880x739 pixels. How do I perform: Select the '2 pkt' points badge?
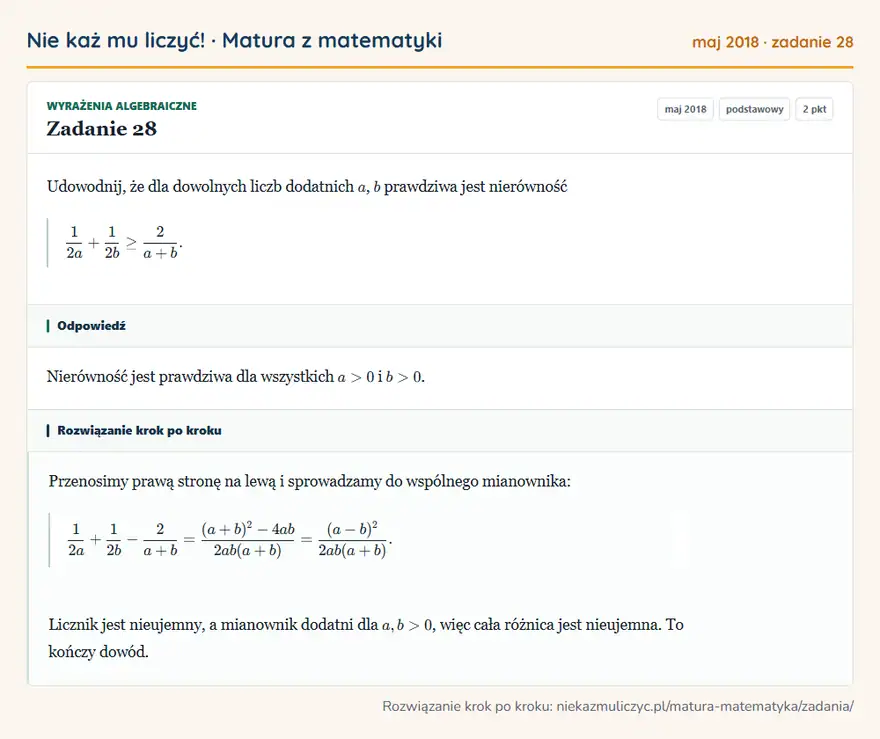click(x=814, y=109)
